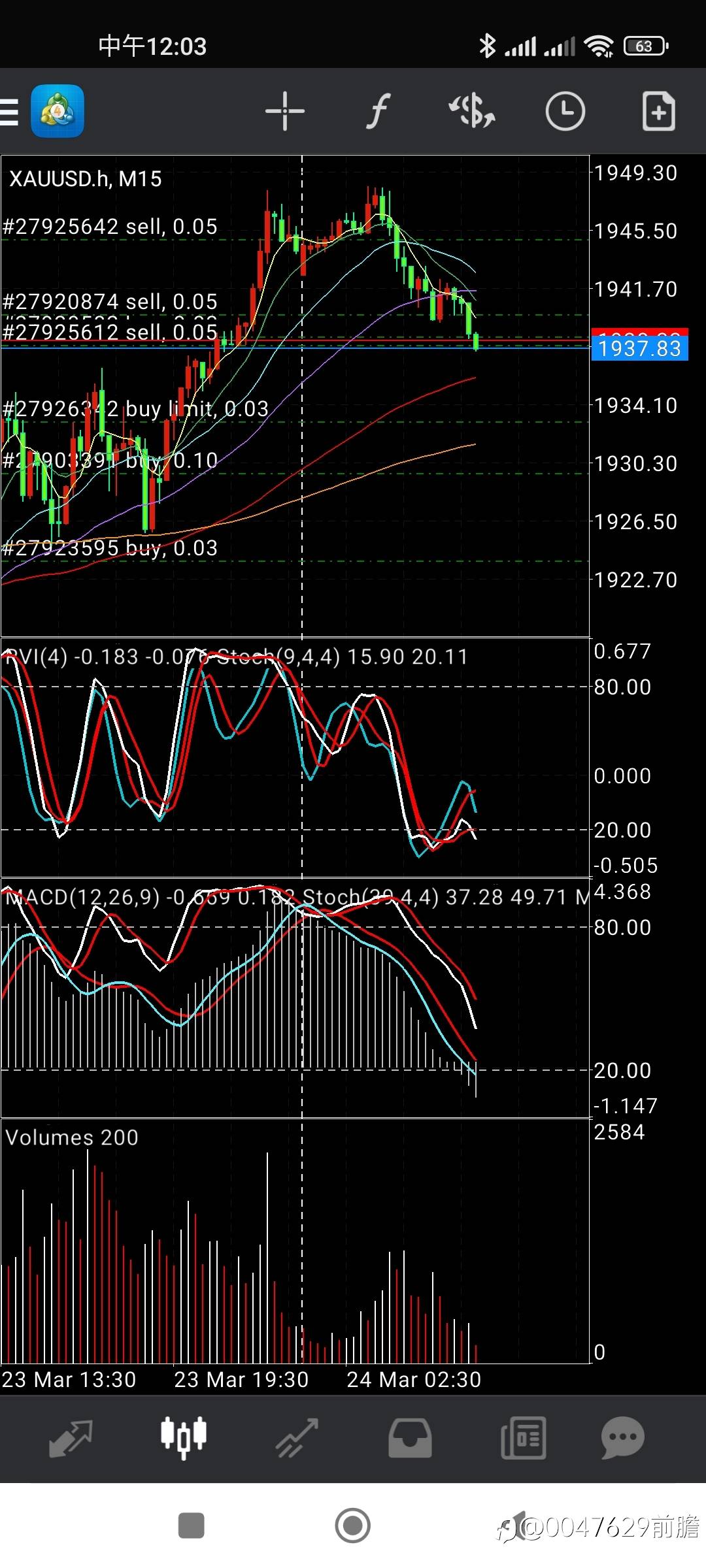Tap the 23 Mar 13:30 time label
This screenshot has width=706, height=1568.
pos(69,1380)
